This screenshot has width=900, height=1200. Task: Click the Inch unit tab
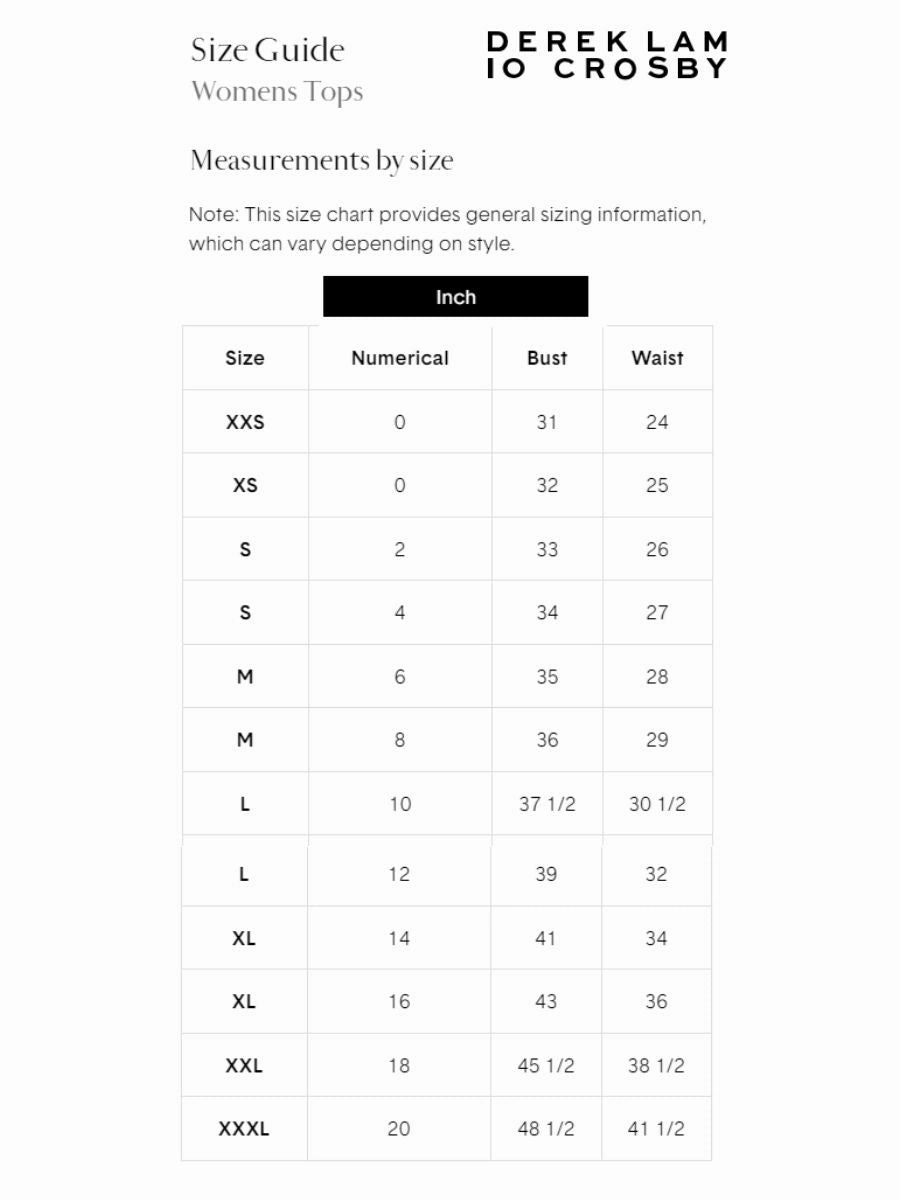(x=455, y=297)
